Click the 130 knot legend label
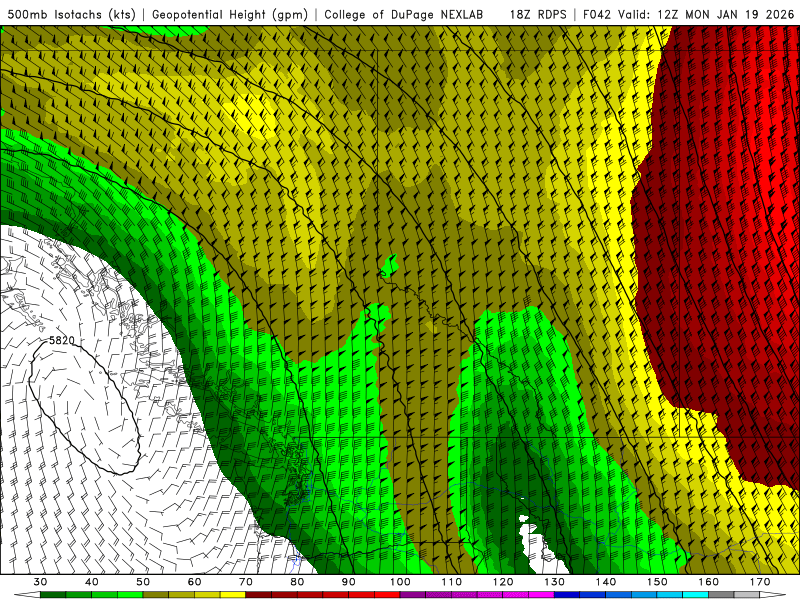 click(x=555, y=582)
